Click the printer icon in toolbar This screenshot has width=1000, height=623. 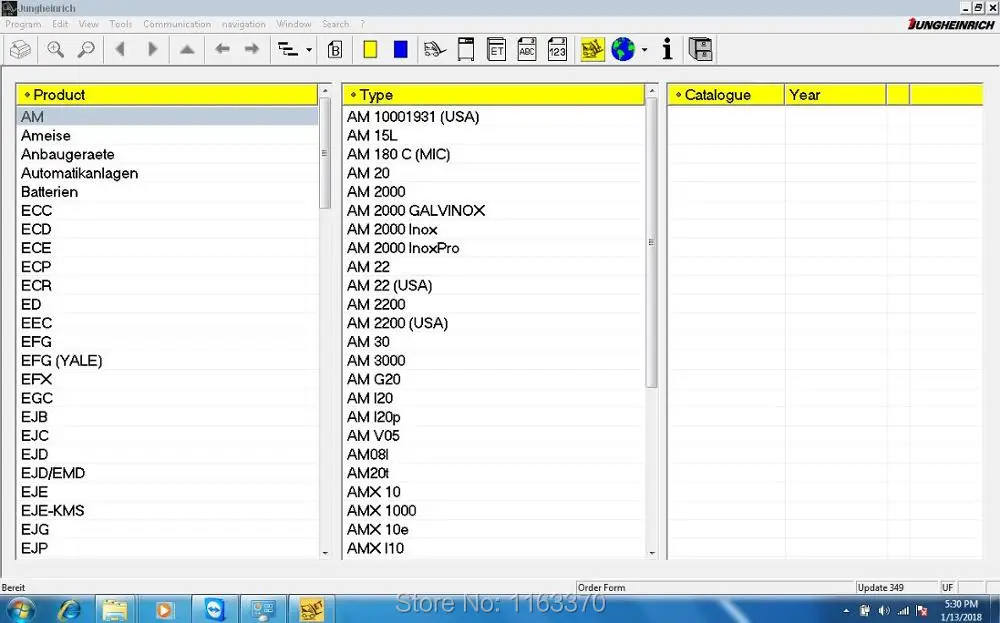[x=20, y=49]
